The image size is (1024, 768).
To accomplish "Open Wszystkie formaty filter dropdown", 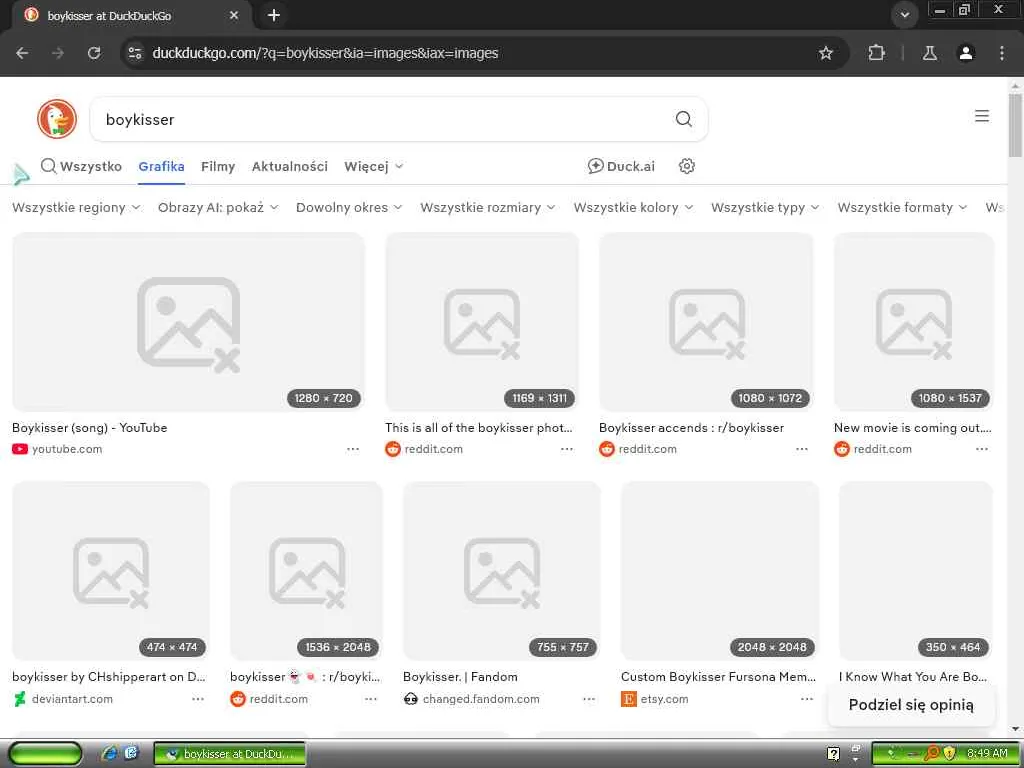I will point(903,207).
